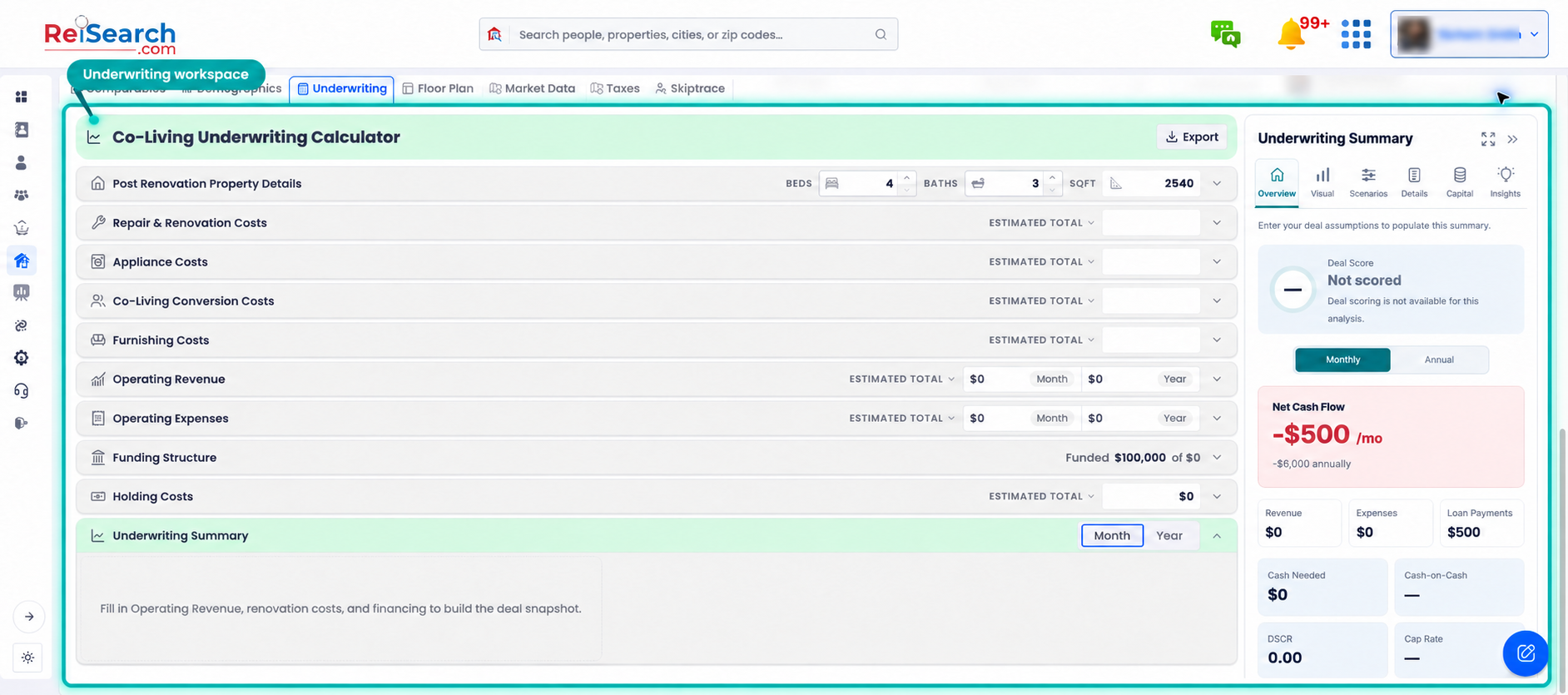Click the SQFT input field
This screenshot has width=1568, height=695.
(x=1151, y=183)
